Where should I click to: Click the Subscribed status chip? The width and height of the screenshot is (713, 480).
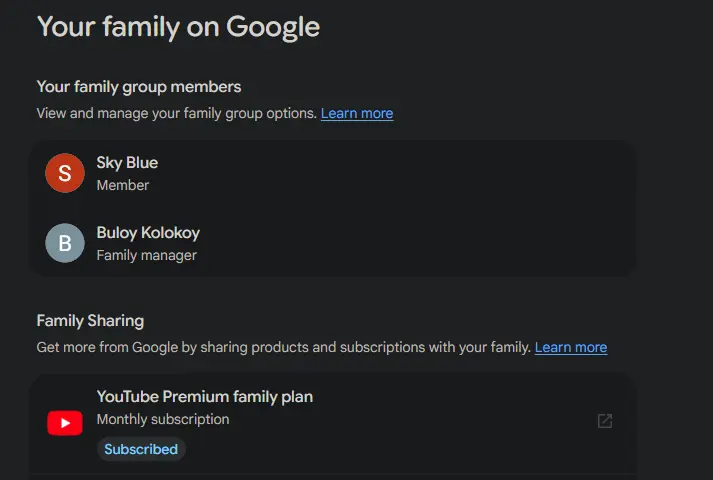[141, 449]
